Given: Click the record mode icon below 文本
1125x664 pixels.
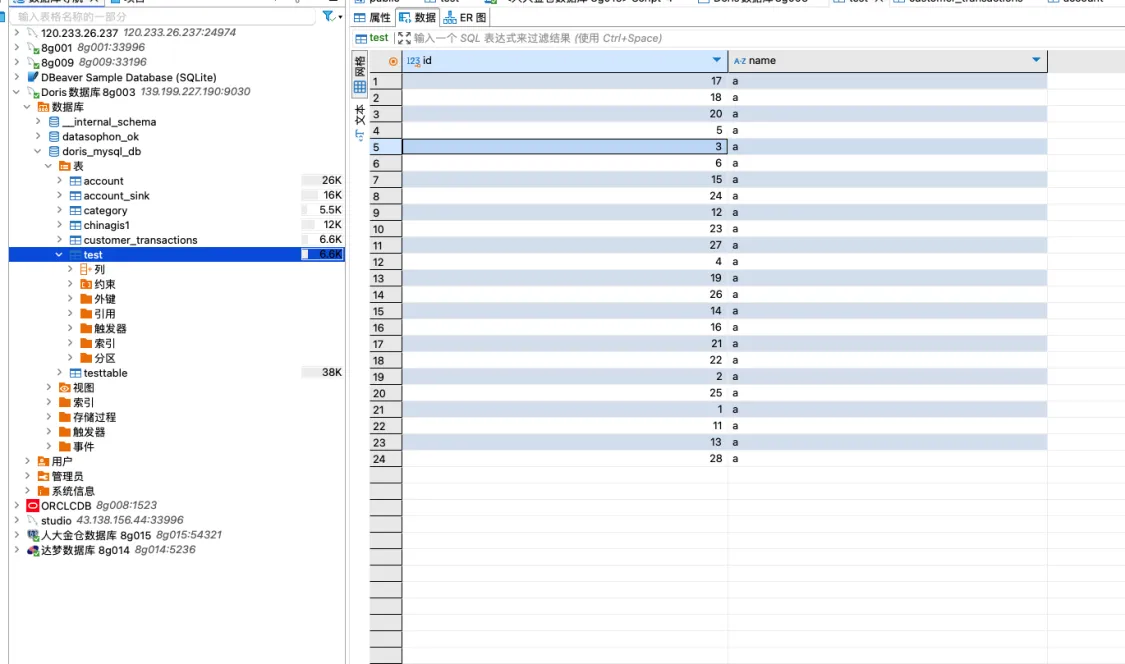Looking at the screenshot, I should pyautogui.click(x=359, y=135).
